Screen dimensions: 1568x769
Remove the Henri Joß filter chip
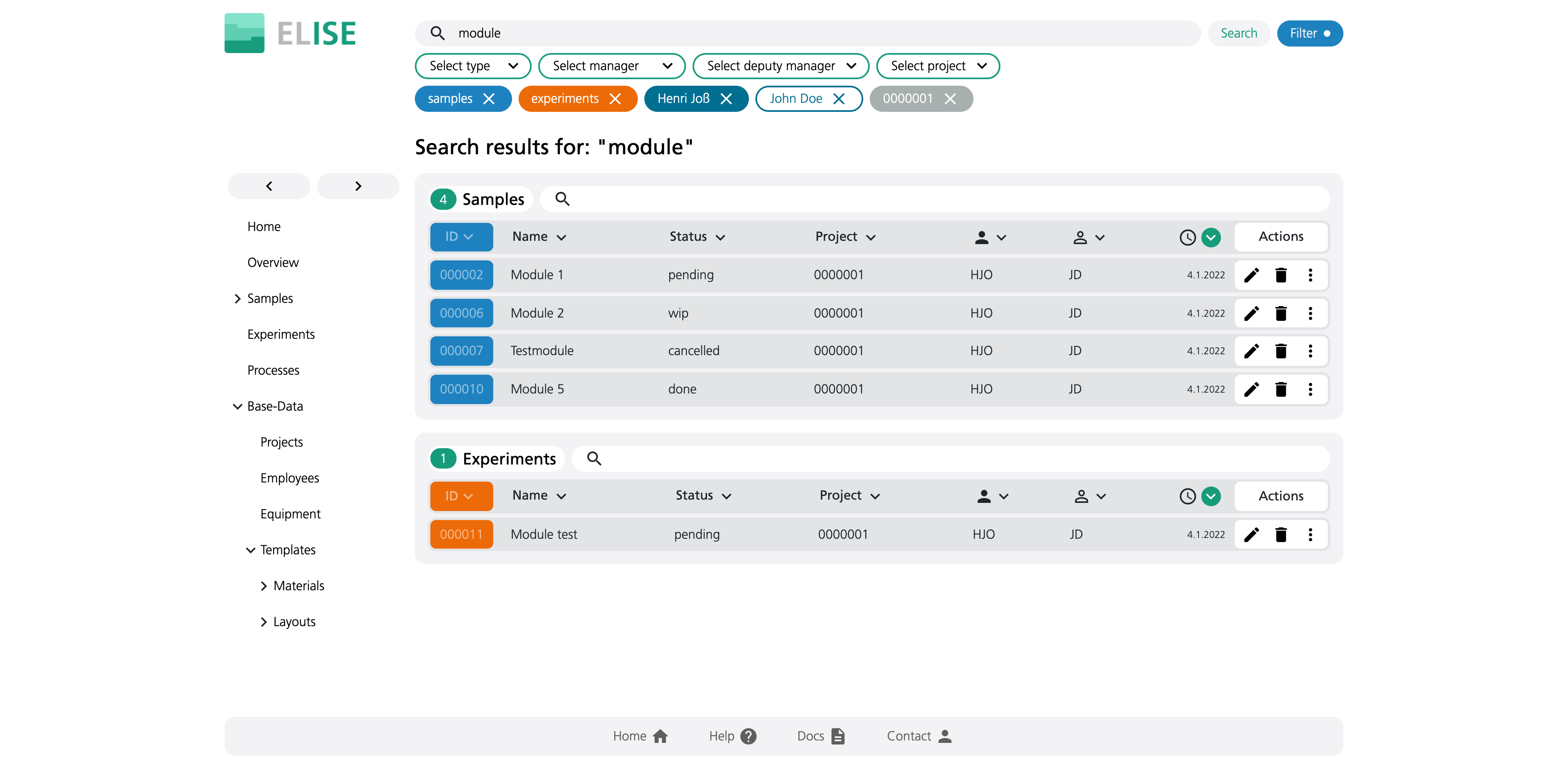pyautogui.click(x=726, y=98)
